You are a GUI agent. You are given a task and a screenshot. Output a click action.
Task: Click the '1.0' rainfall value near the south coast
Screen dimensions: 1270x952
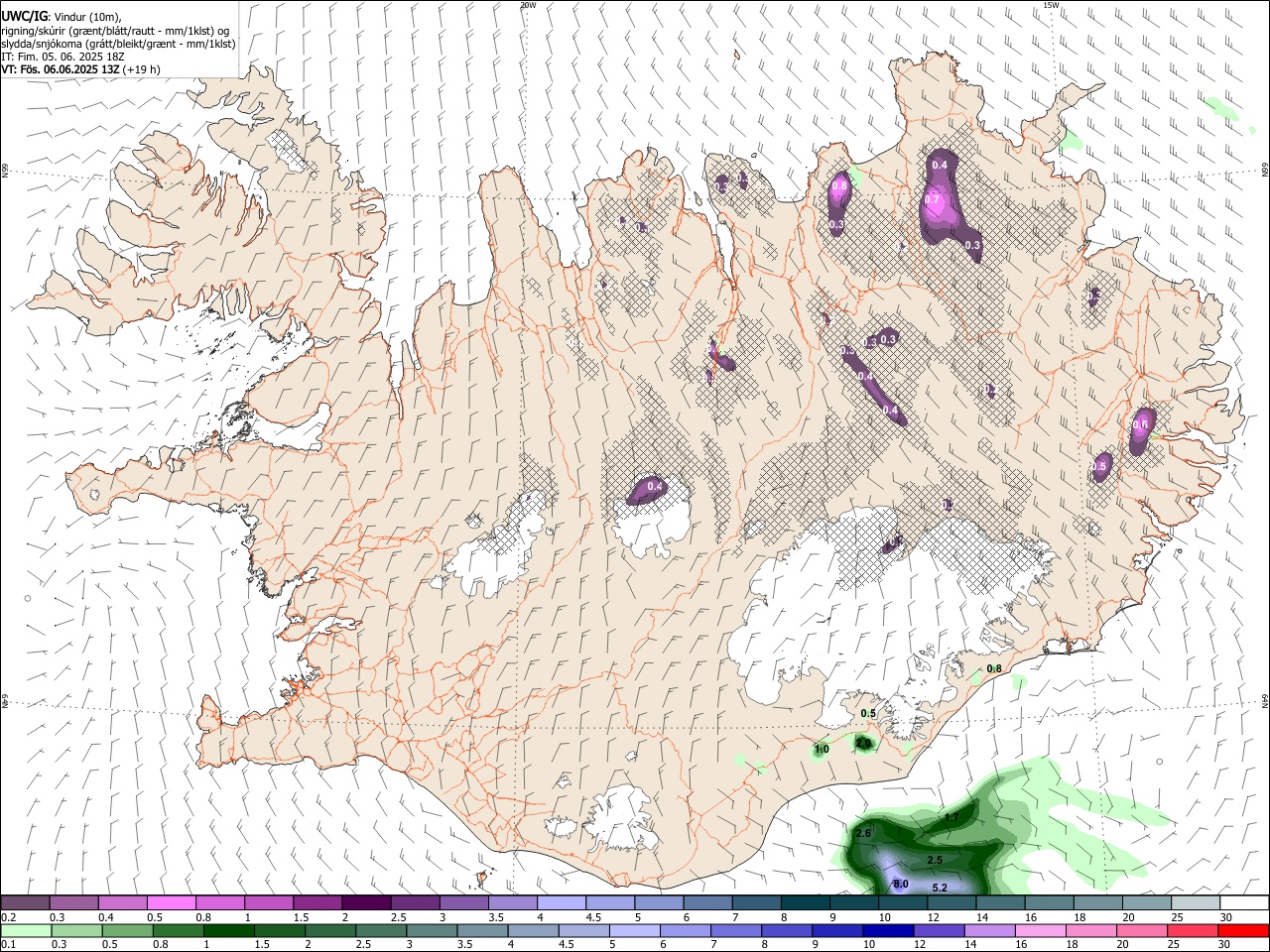coord(822,749)
